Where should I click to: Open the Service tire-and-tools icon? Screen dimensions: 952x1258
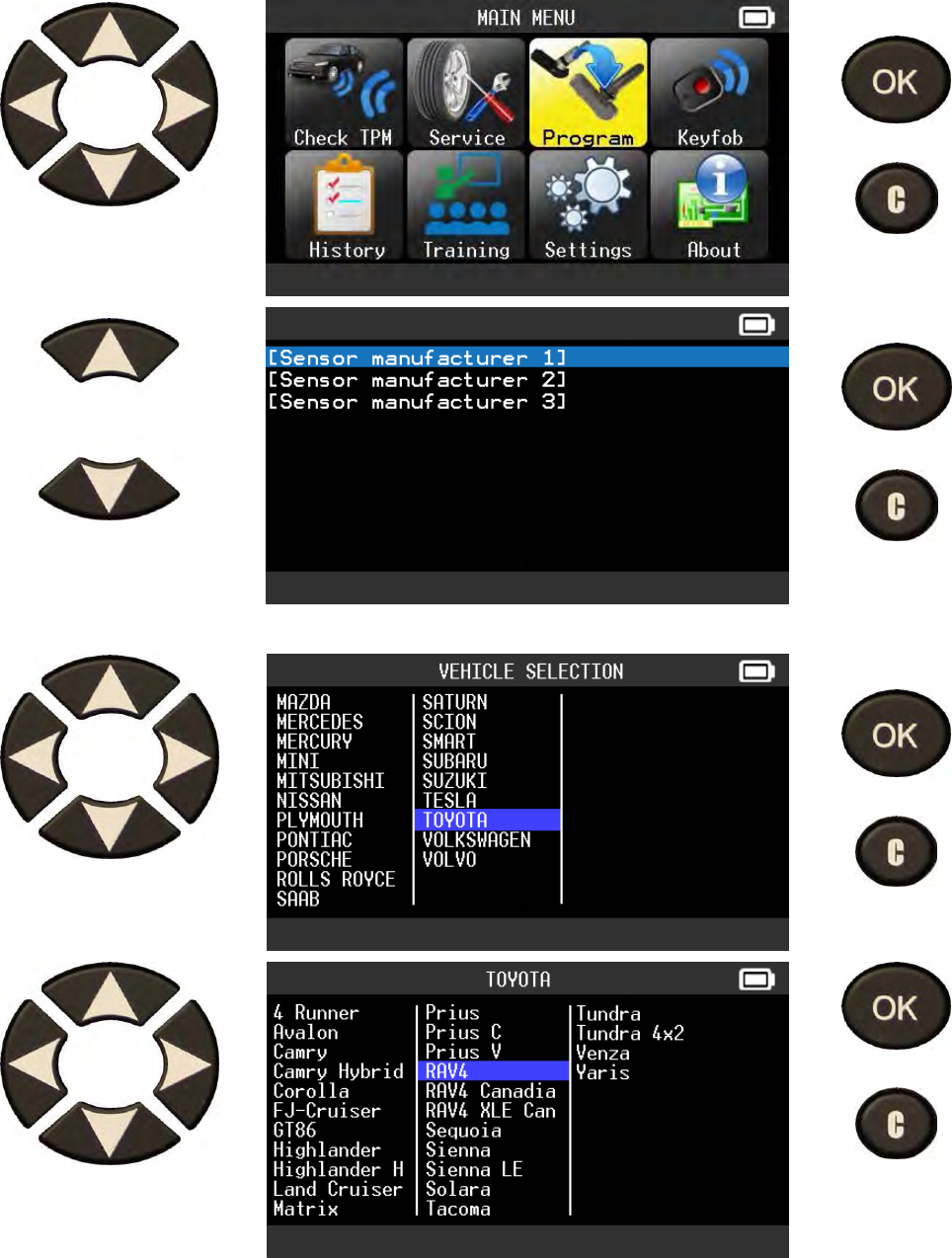pyautogui.click(x=466, y=94)
